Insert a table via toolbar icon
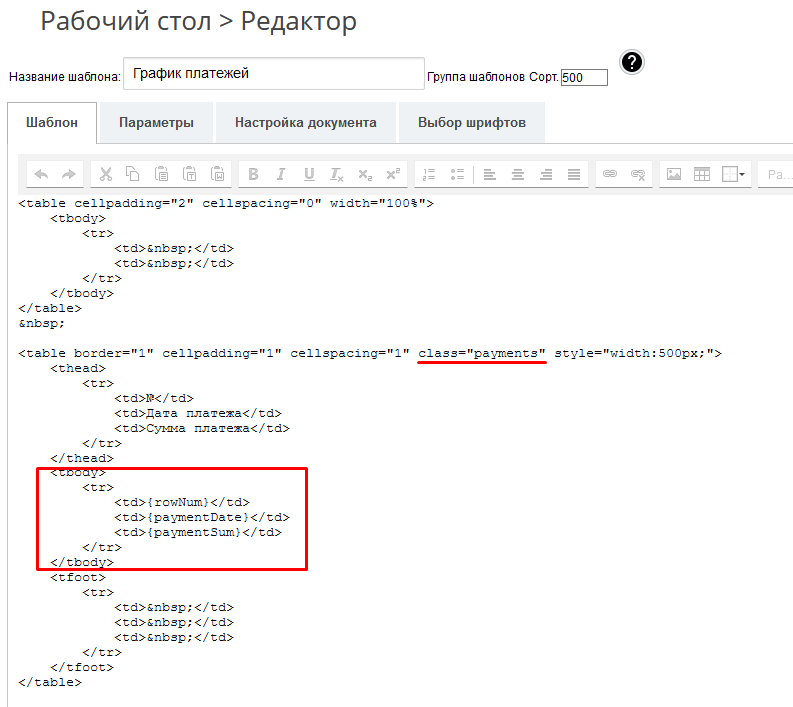Screen dimensions: 793x707 [702, 174]
